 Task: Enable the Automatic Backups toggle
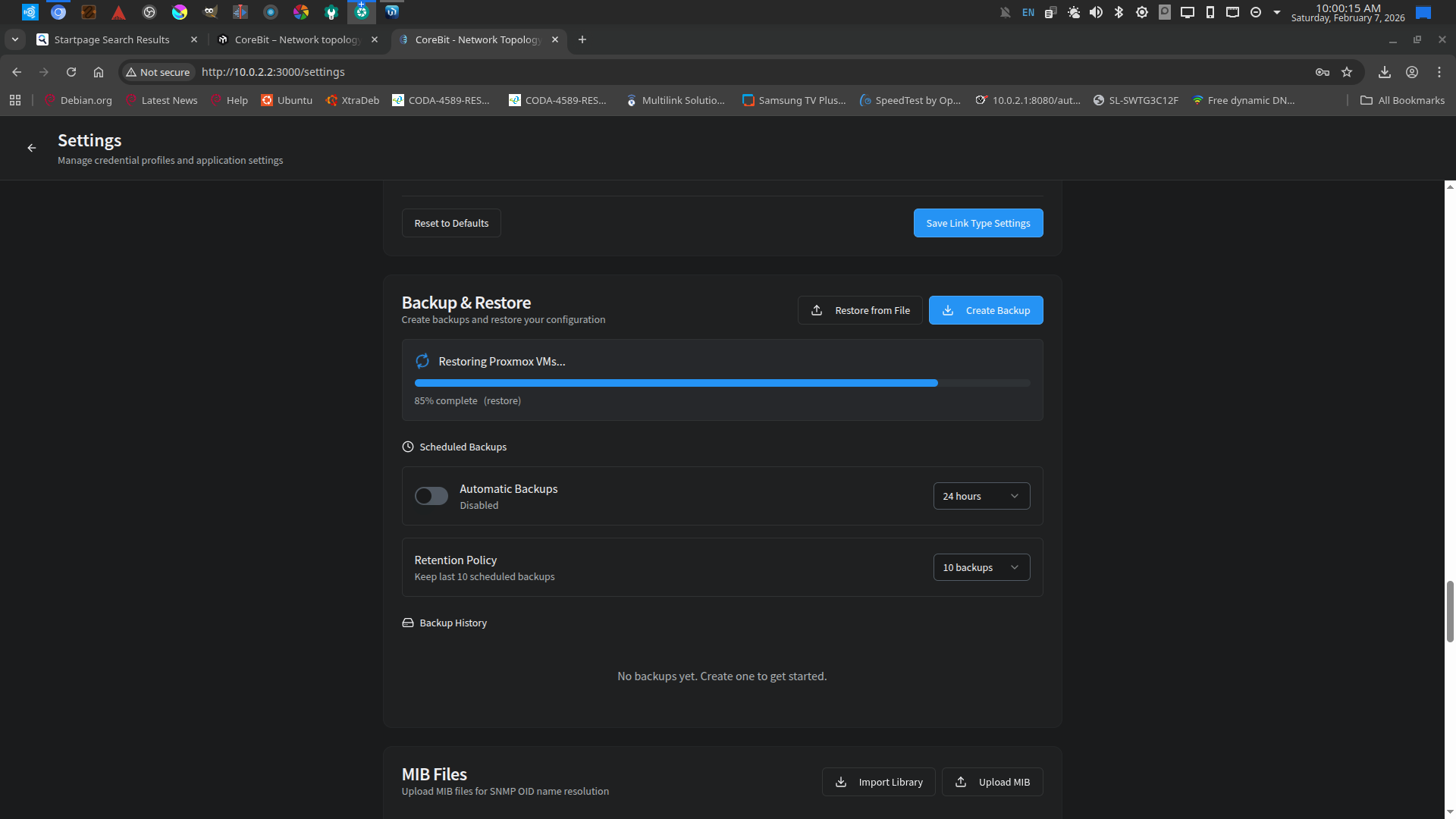(431, 496)
